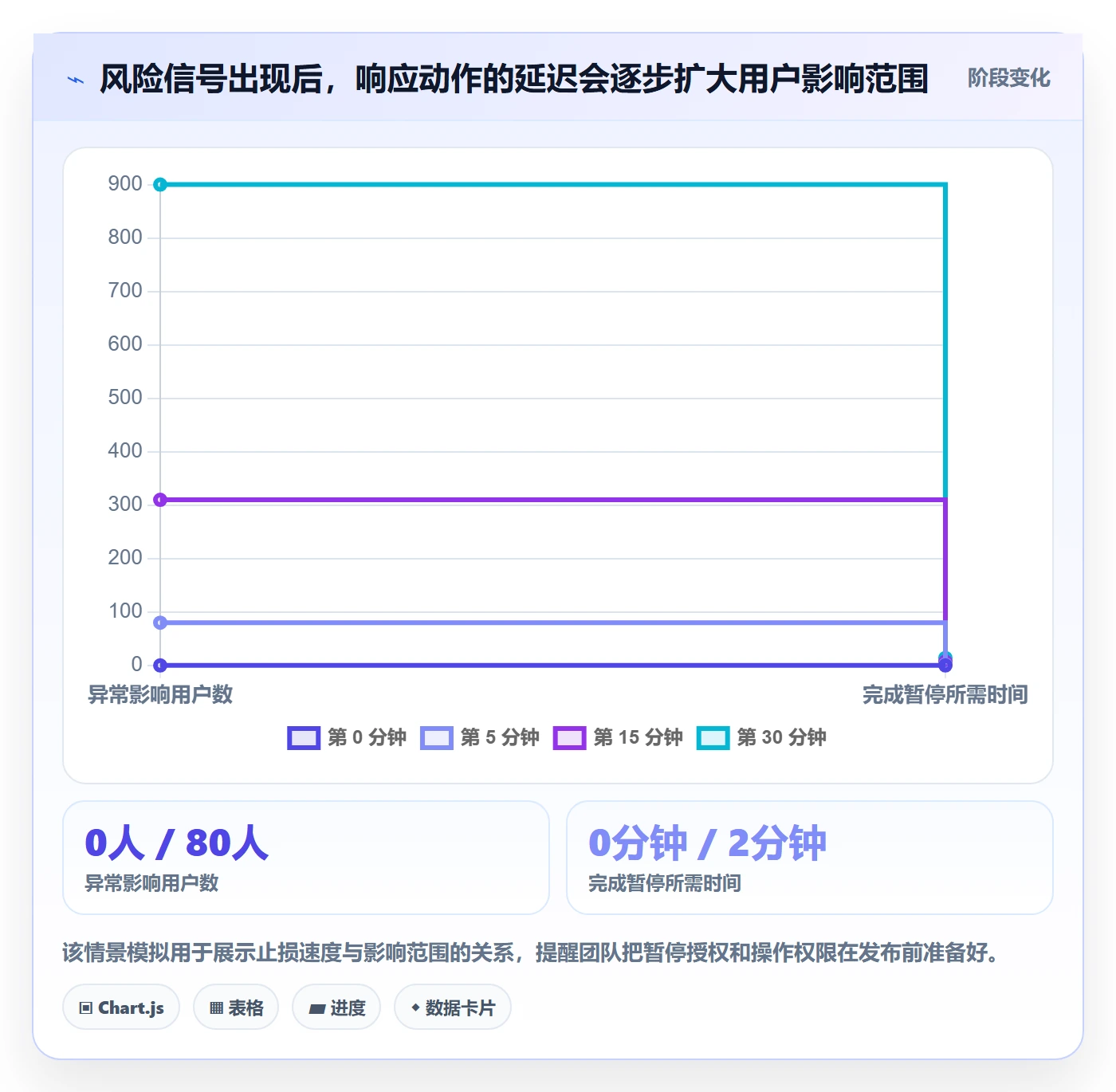Toggle the 第 30 分钟 dataset legend label
This screenshot has height=1092, width=1116.
point(781,737)
